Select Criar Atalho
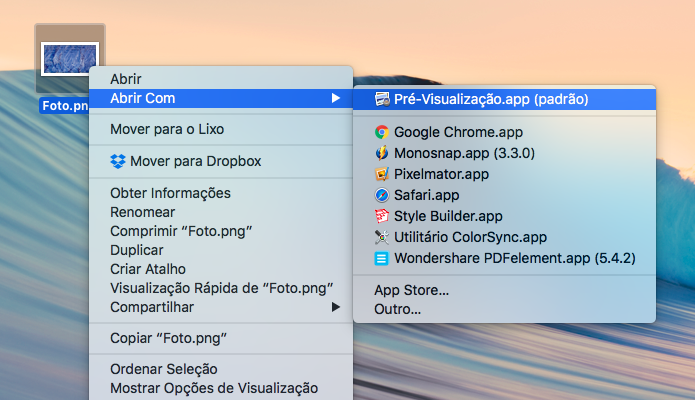 pos(221,269)
